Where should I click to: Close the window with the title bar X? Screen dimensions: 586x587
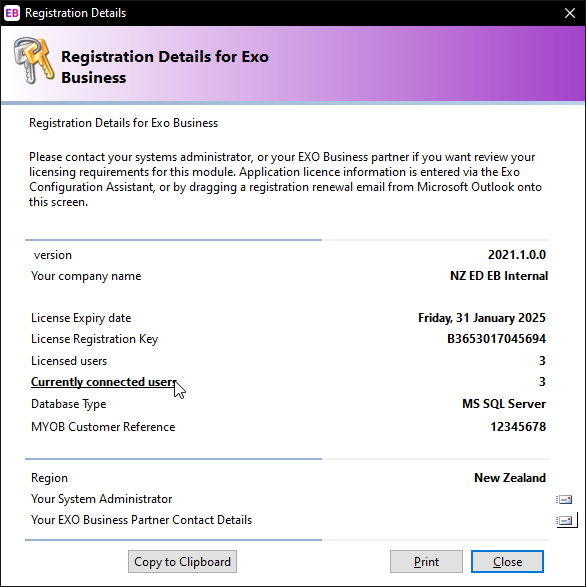[570, 13]
